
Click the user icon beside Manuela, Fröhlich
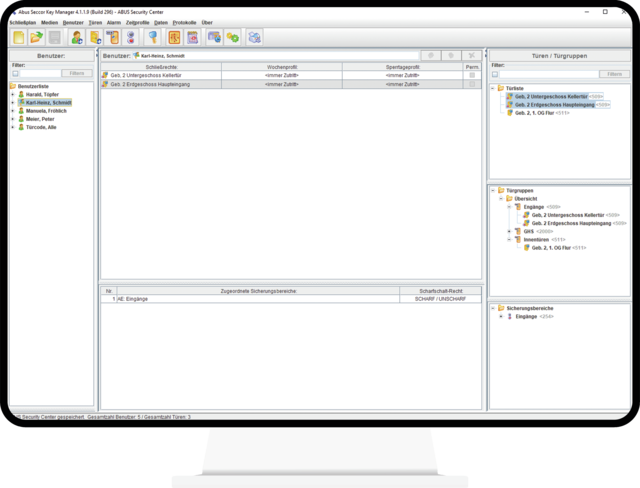(21, 111)
